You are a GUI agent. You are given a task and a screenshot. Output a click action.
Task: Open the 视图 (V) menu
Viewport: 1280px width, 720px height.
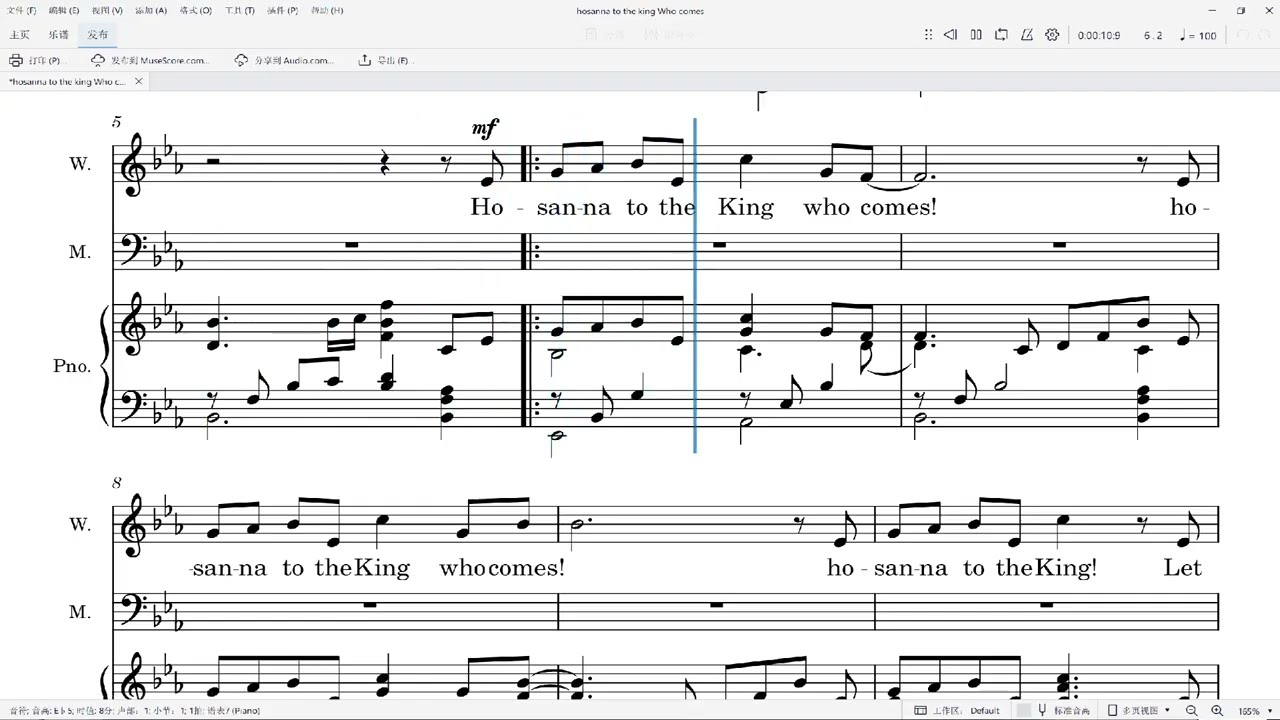(107, 10)
